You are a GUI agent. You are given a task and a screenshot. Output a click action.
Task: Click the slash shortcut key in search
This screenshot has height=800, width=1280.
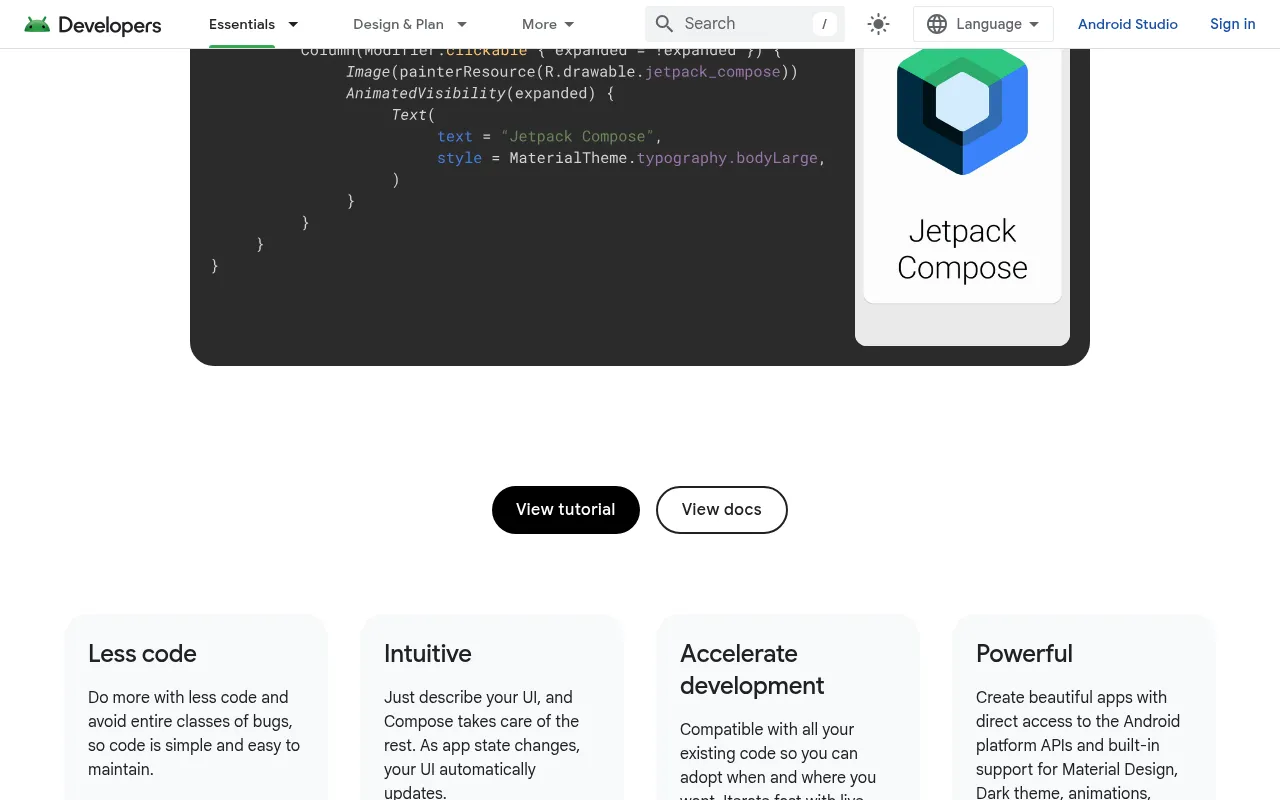[825, 24]
